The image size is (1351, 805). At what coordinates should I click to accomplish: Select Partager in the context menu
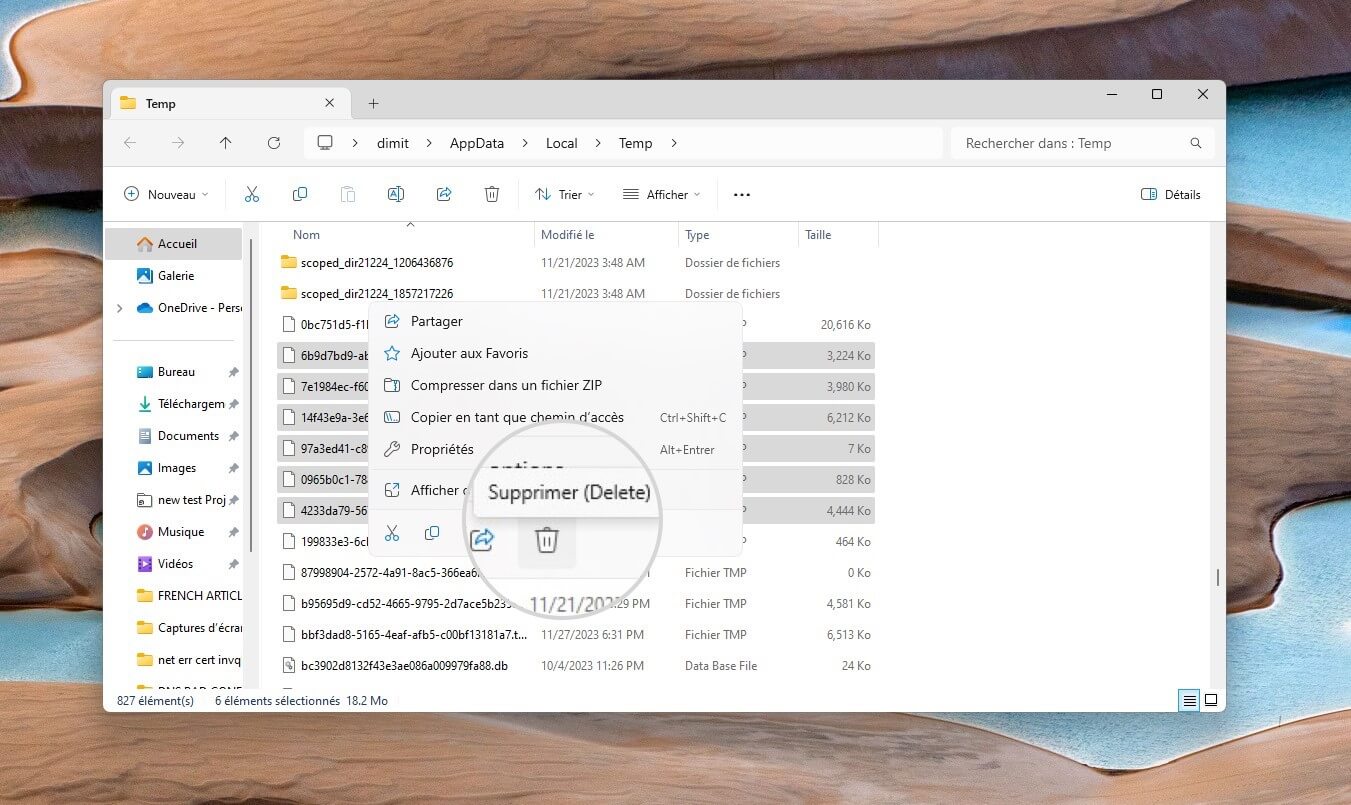[x=555, y=321]
